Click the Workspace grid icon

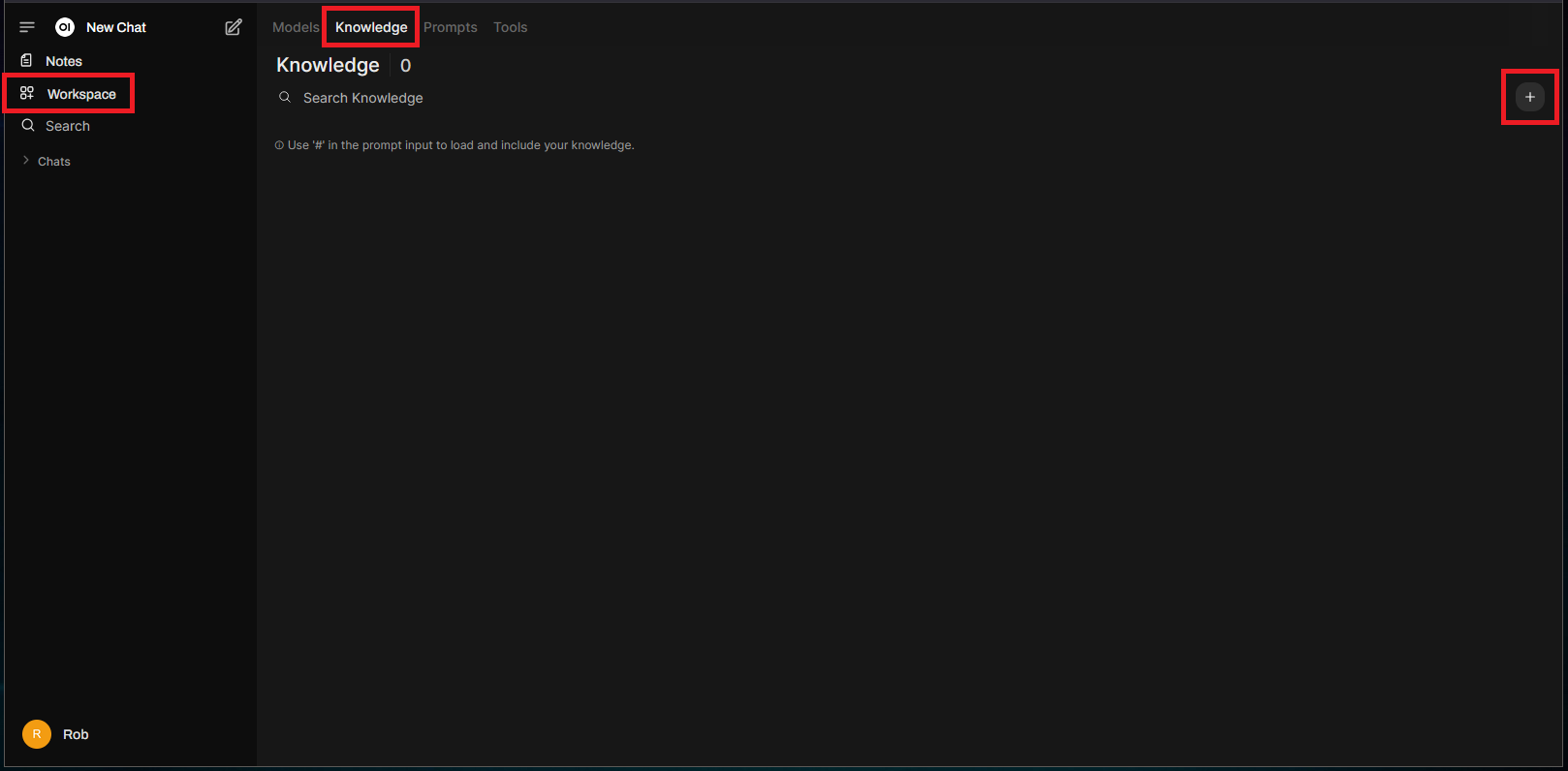pos(27,93)
